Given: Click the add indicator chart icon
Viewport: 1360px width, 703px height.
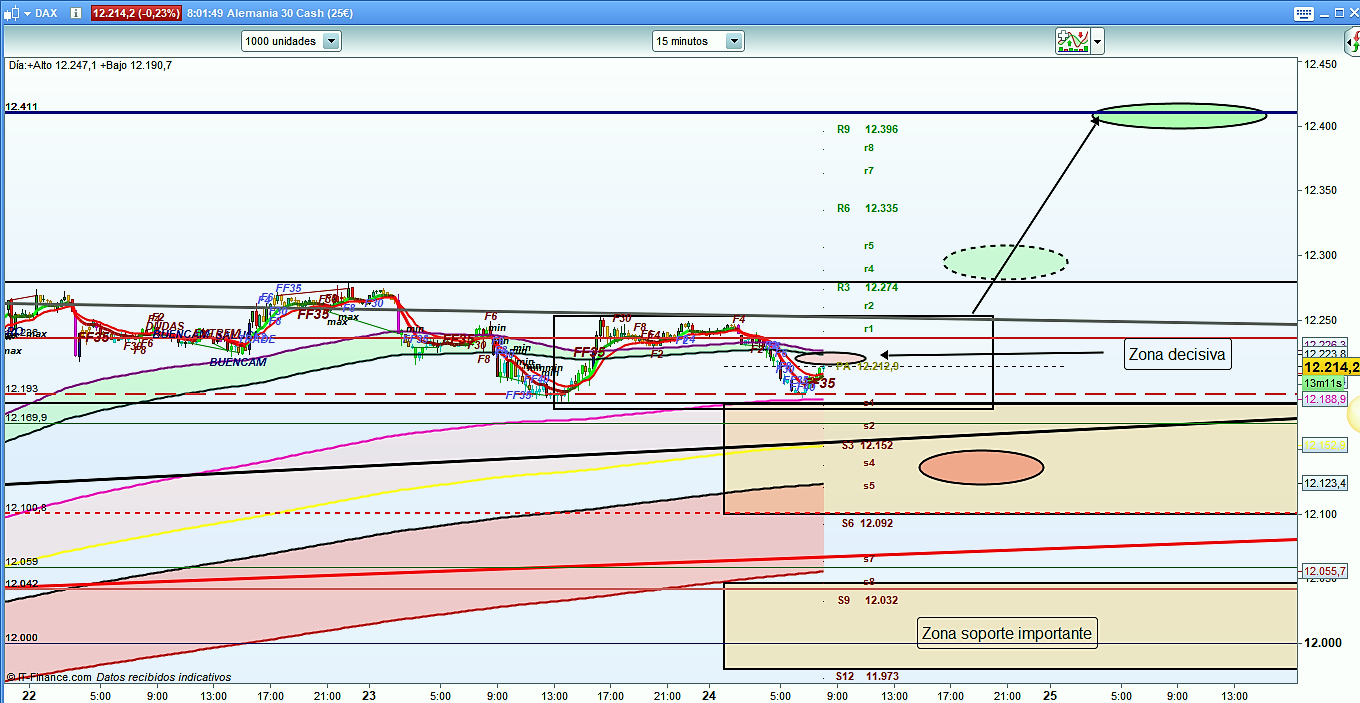Looking at the screenshot, I should [1072, 41].
